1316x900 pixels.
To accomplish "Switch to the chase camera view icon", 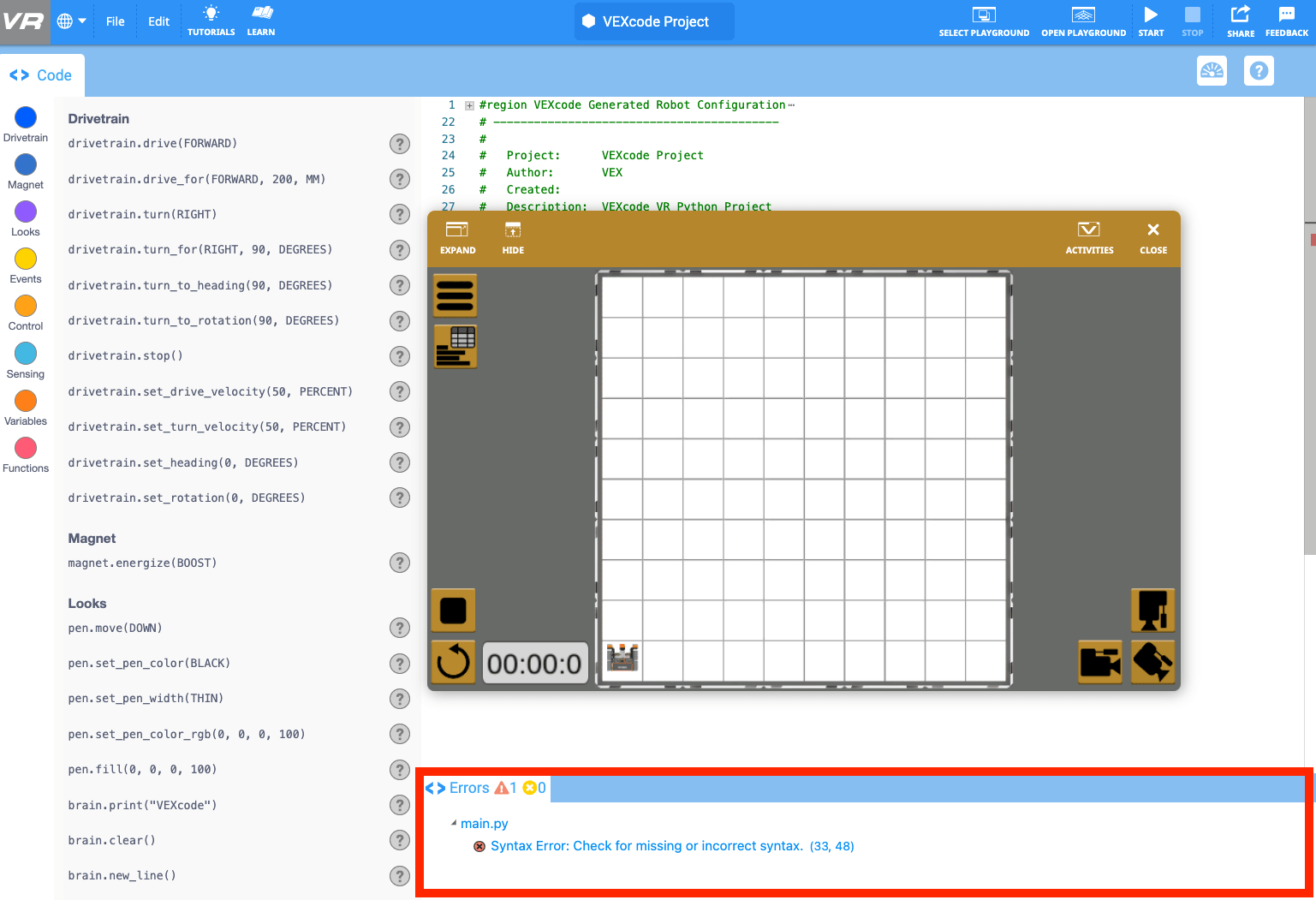I will pos(1099,662).
